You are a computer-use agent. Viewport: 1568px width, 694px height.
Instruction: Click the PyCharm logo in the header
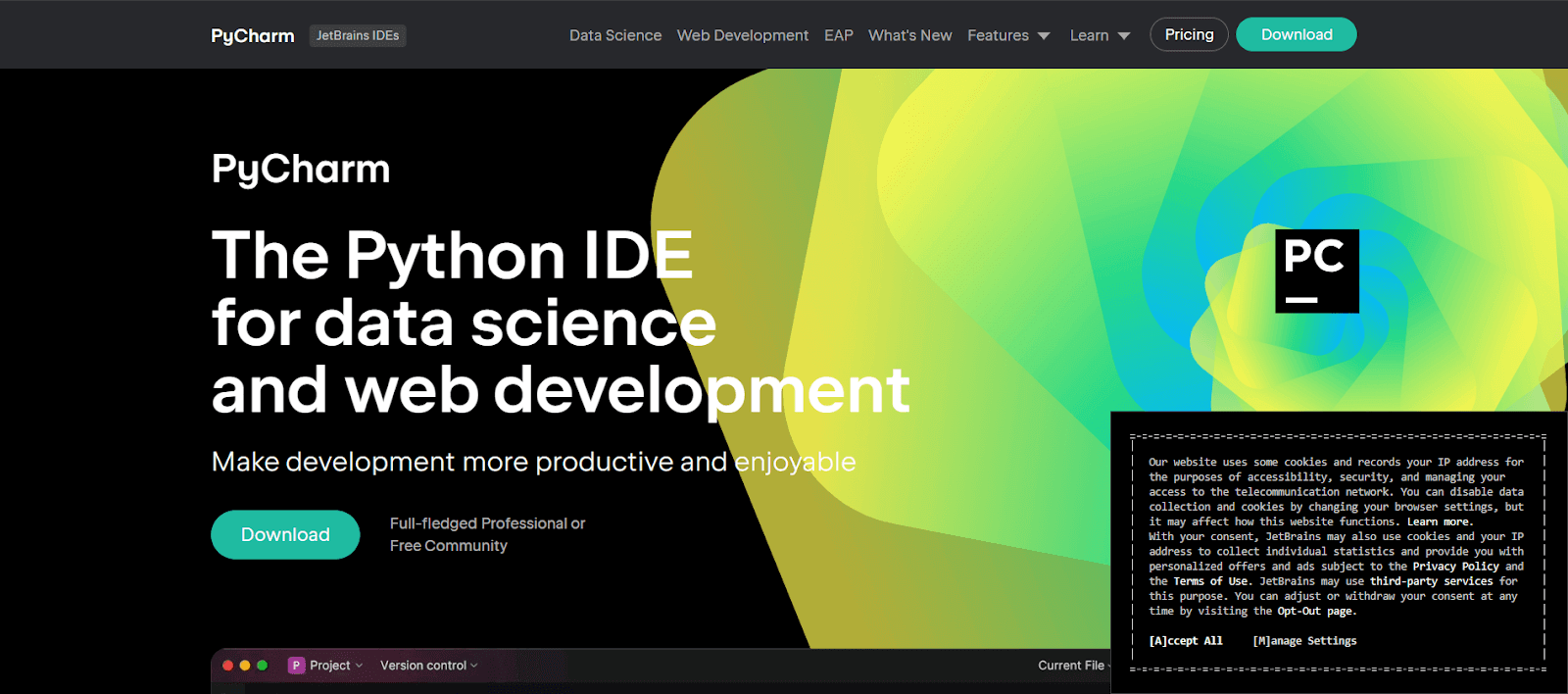point(253,35)
